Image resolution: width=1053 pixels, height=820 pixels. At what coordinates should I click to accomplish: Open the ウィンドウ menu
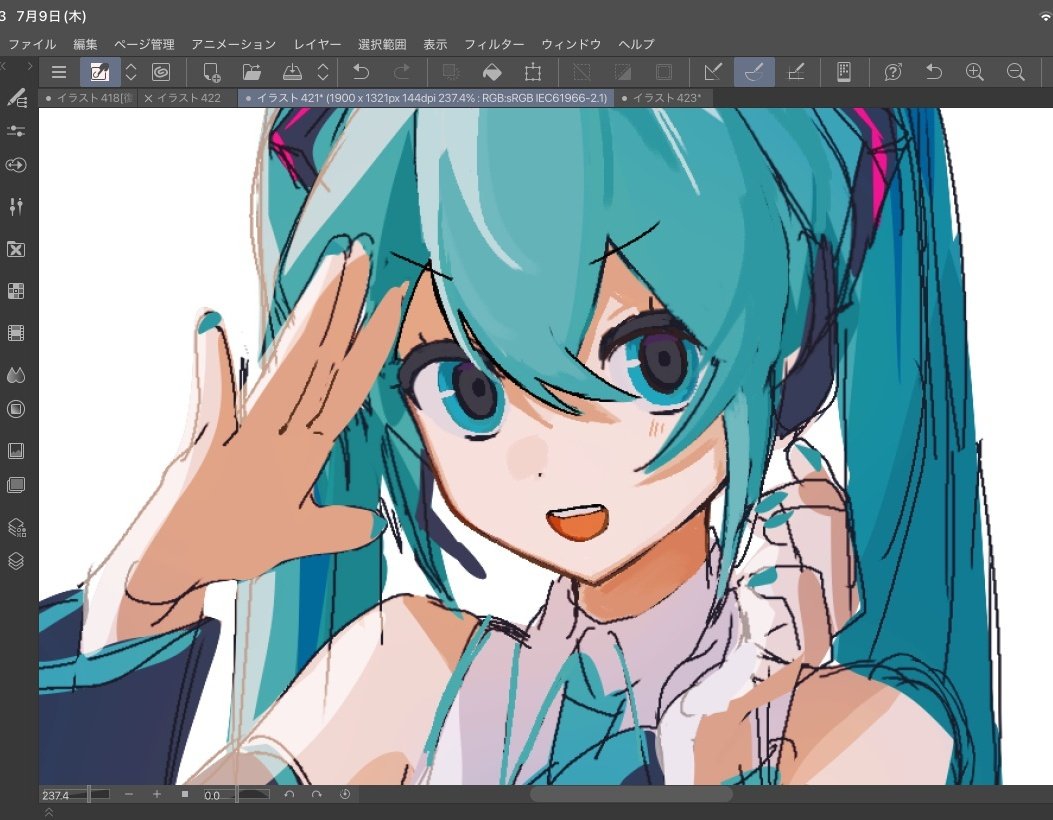pyautogui.click(x=571, y=44)
